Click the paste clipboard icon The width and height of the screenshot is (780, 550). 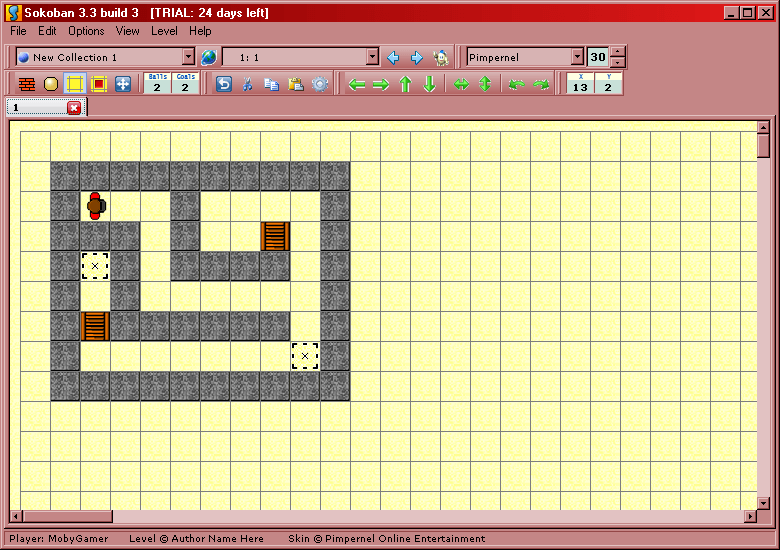click(295, 84)
